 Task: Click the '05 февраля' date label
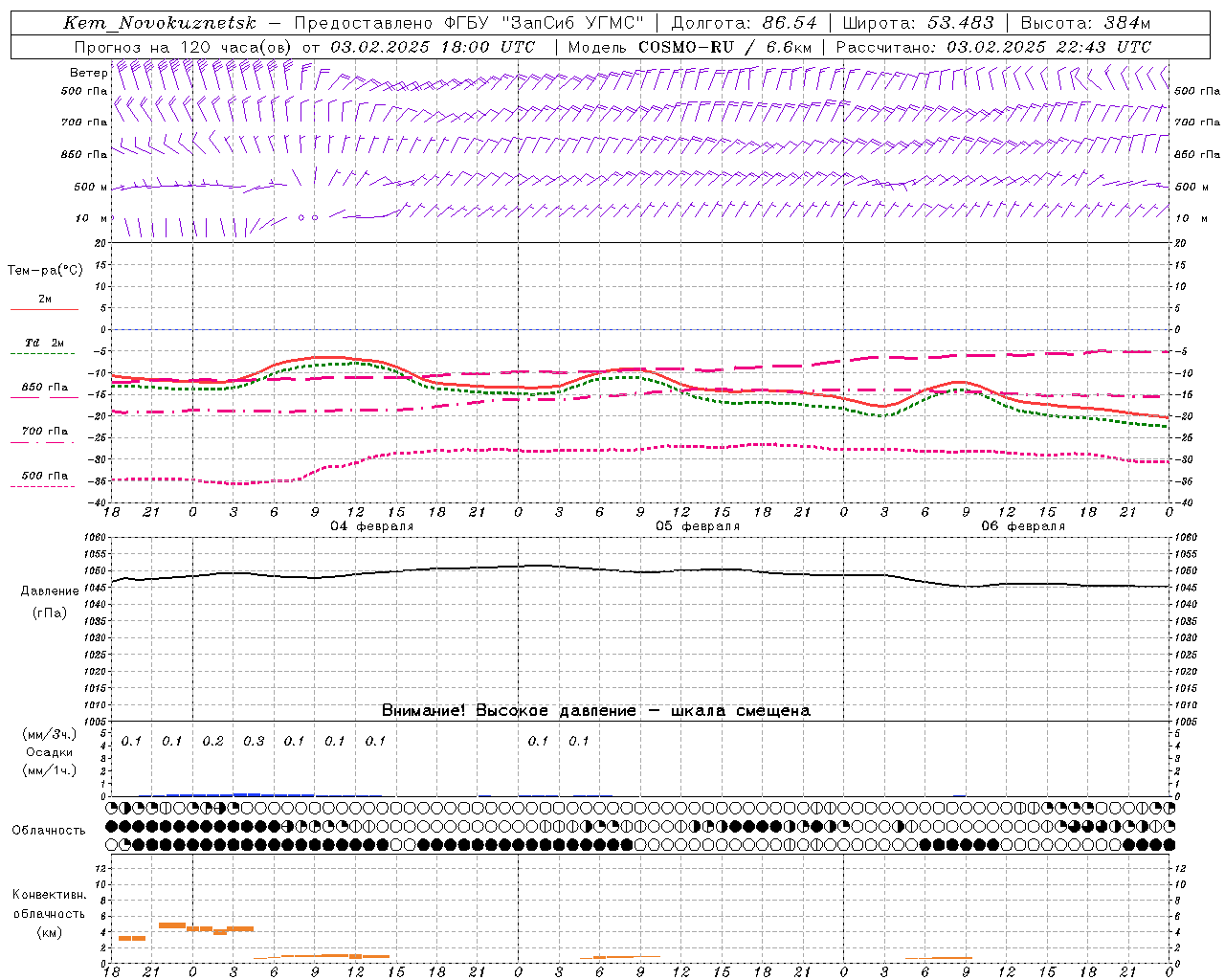[x=698, y=526]
